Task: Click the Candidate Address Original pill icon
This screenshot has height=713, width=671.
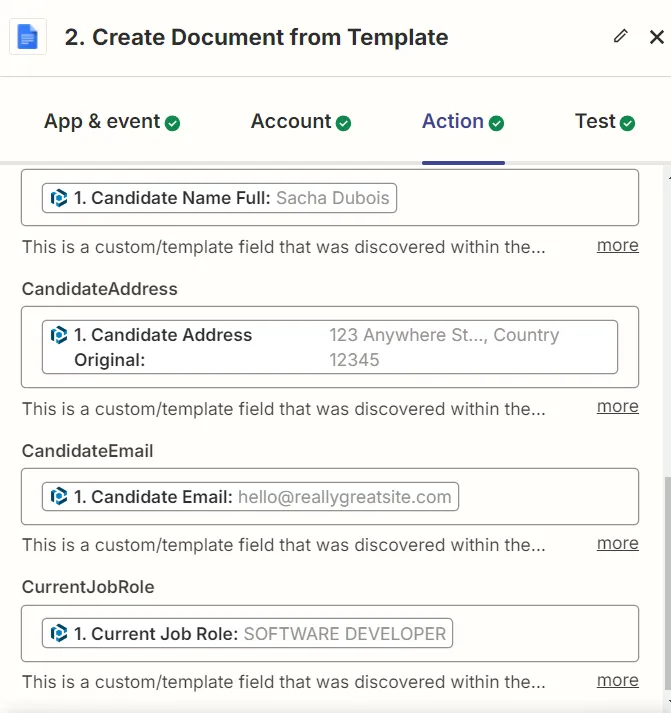Action: [x=59, y=335]
